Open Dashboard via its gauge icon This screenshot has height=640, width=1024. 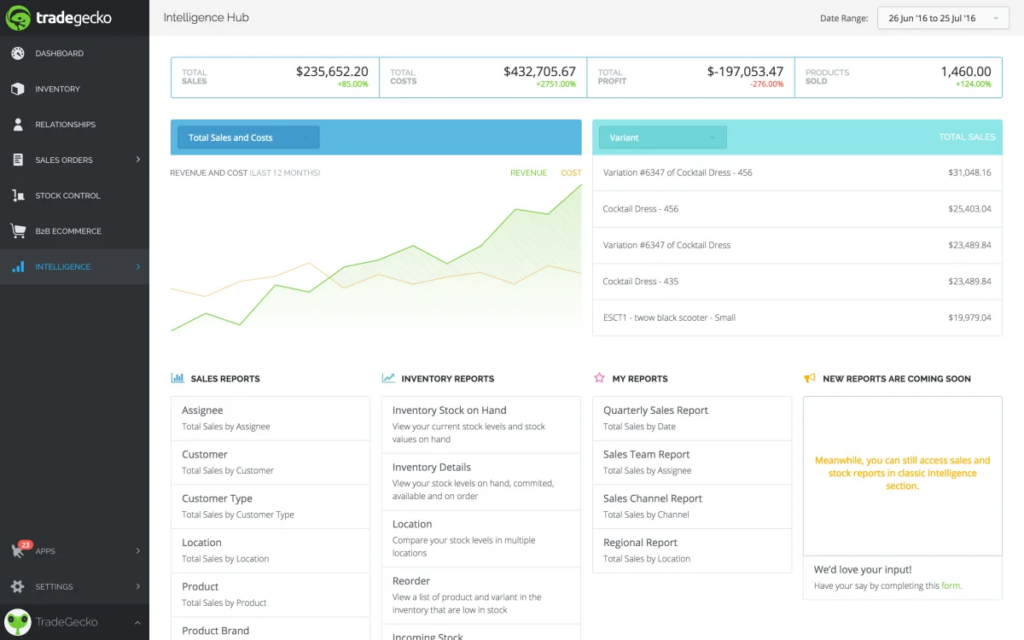[18, 53]
